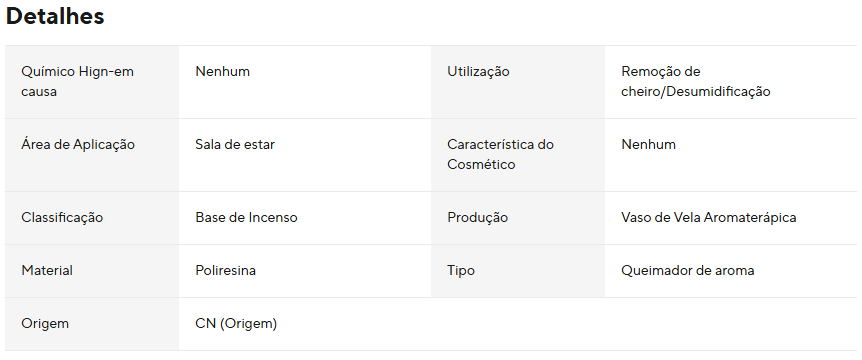
Task: Click the Queimador de aroma value
Action: (688, 270)
